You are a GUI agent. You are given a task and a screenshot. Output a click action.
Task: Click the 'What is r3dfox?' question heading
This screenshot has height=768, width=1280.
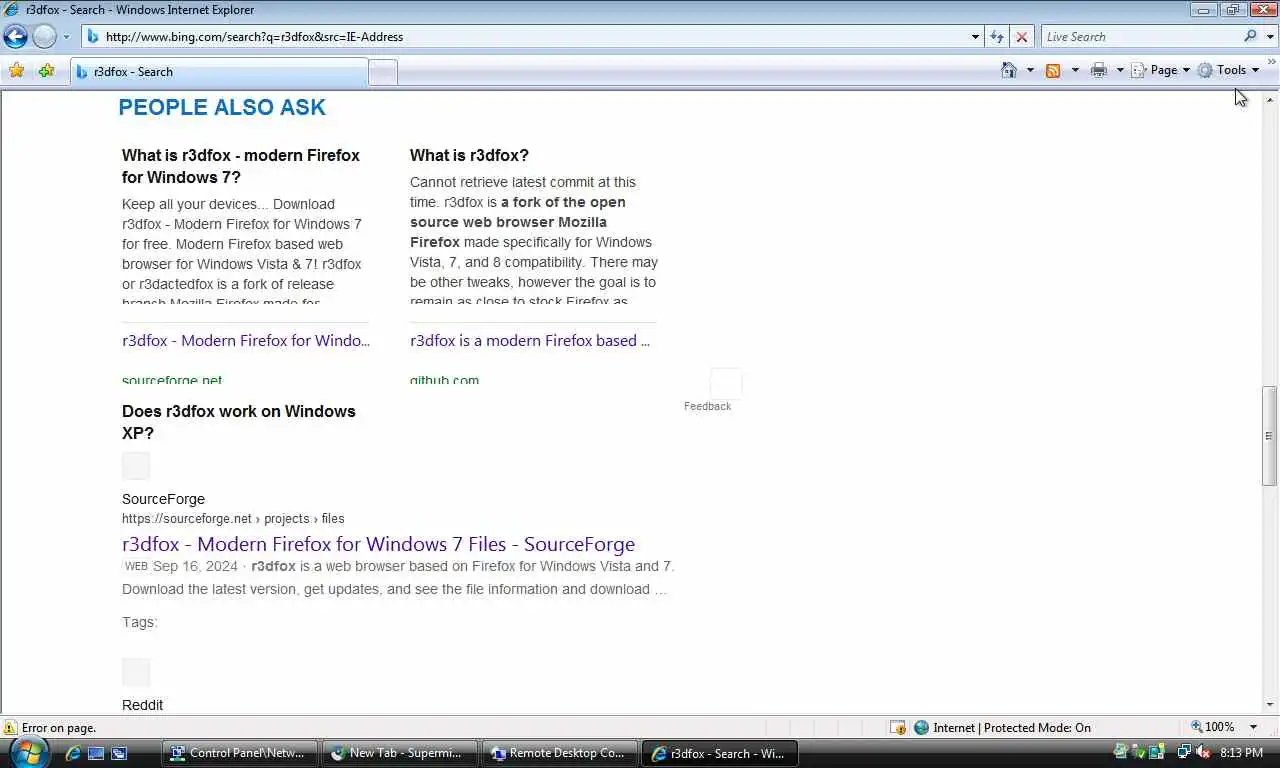pos(469,155)
